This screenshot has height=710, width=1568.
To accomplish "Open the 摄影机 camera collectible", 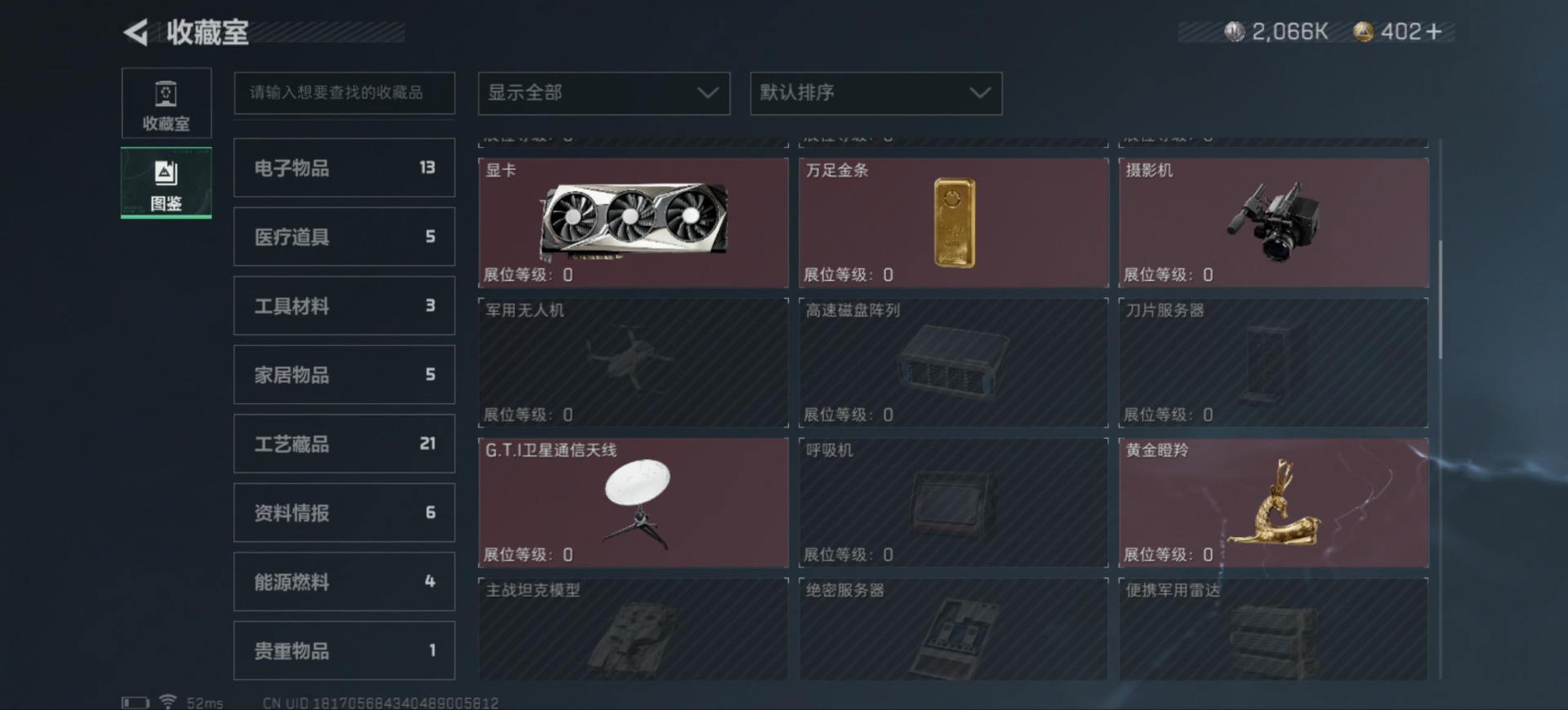I will (1273, 223).
